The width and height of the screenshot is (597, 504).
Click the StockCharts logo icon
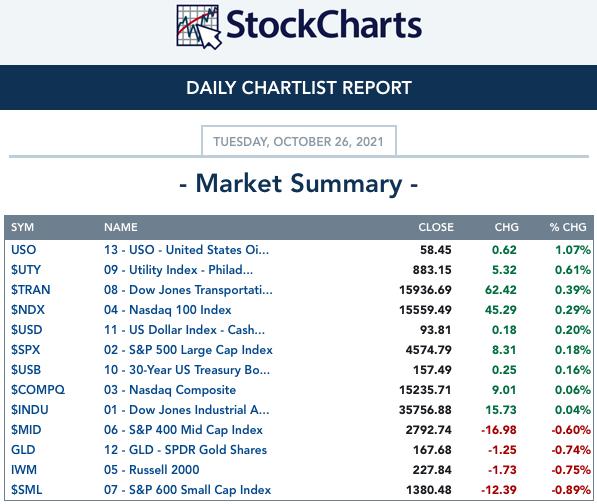click(198, 26)
